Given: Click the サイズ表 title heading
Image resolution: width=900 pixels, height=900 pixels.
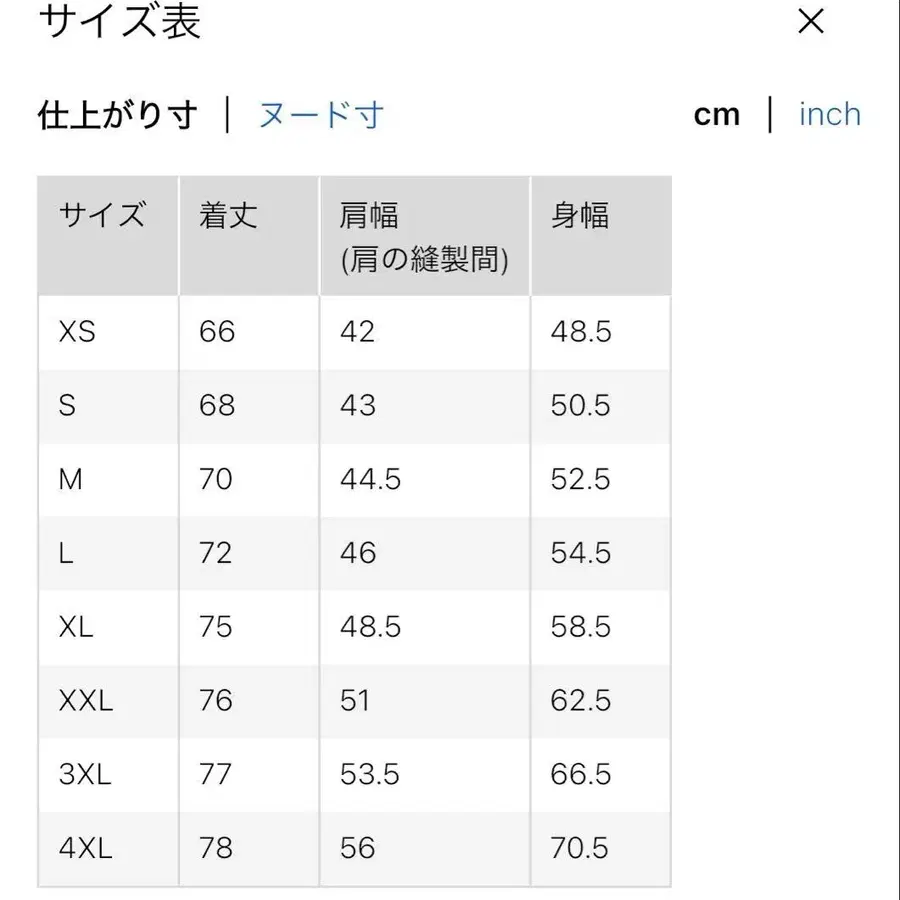Looking at the screenshot, I should point(120,22).
